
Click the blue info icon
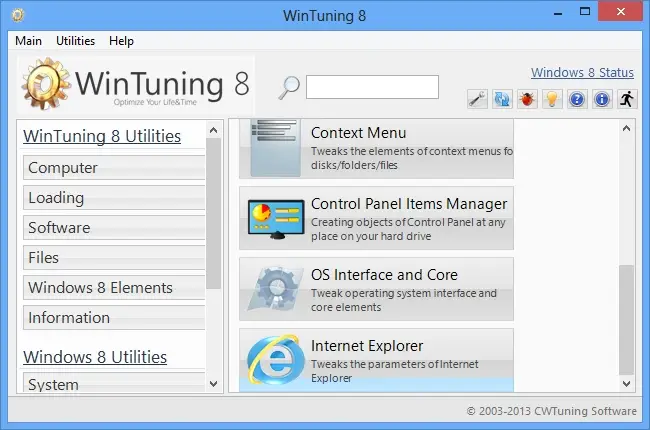point(601,100)
